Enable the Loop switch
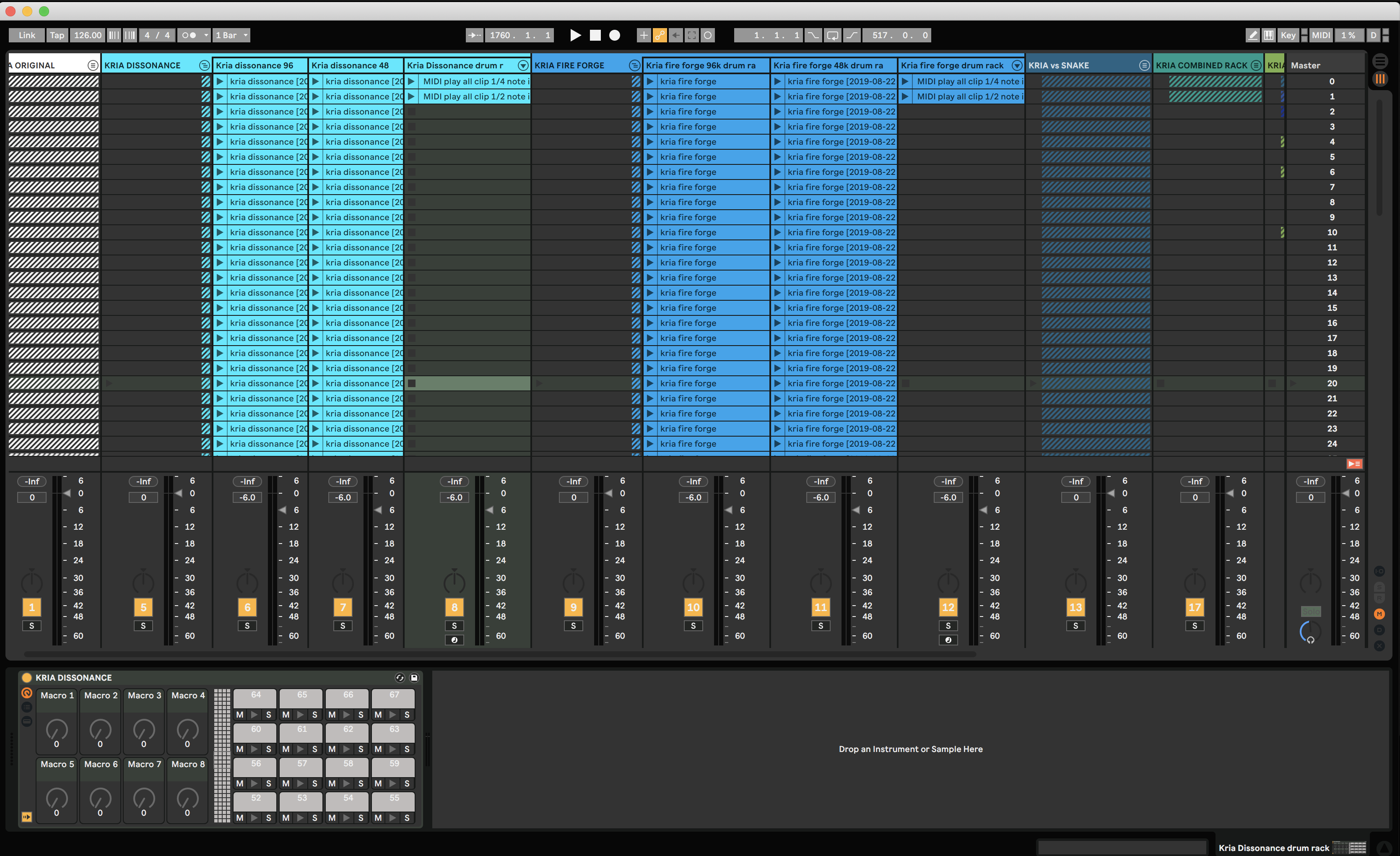Screen dimensions: 1400x856 (832, 35)
